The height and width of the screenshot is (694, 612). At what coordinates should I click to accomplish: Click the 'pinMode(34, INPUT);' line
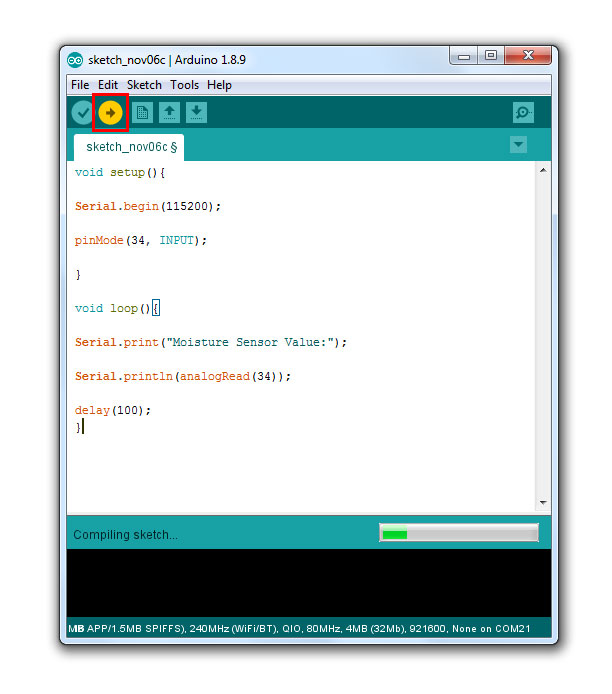(141, 240)
